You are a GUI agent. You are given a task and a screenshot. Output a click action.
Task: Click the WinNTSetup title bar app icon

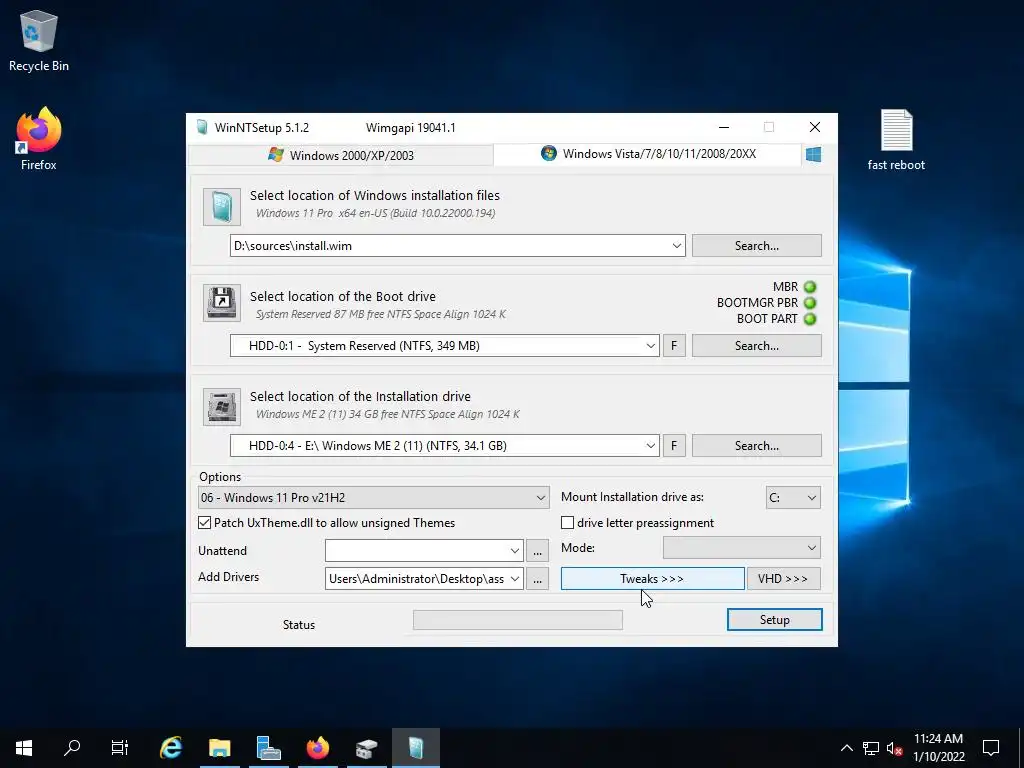[x=202, y=127]
